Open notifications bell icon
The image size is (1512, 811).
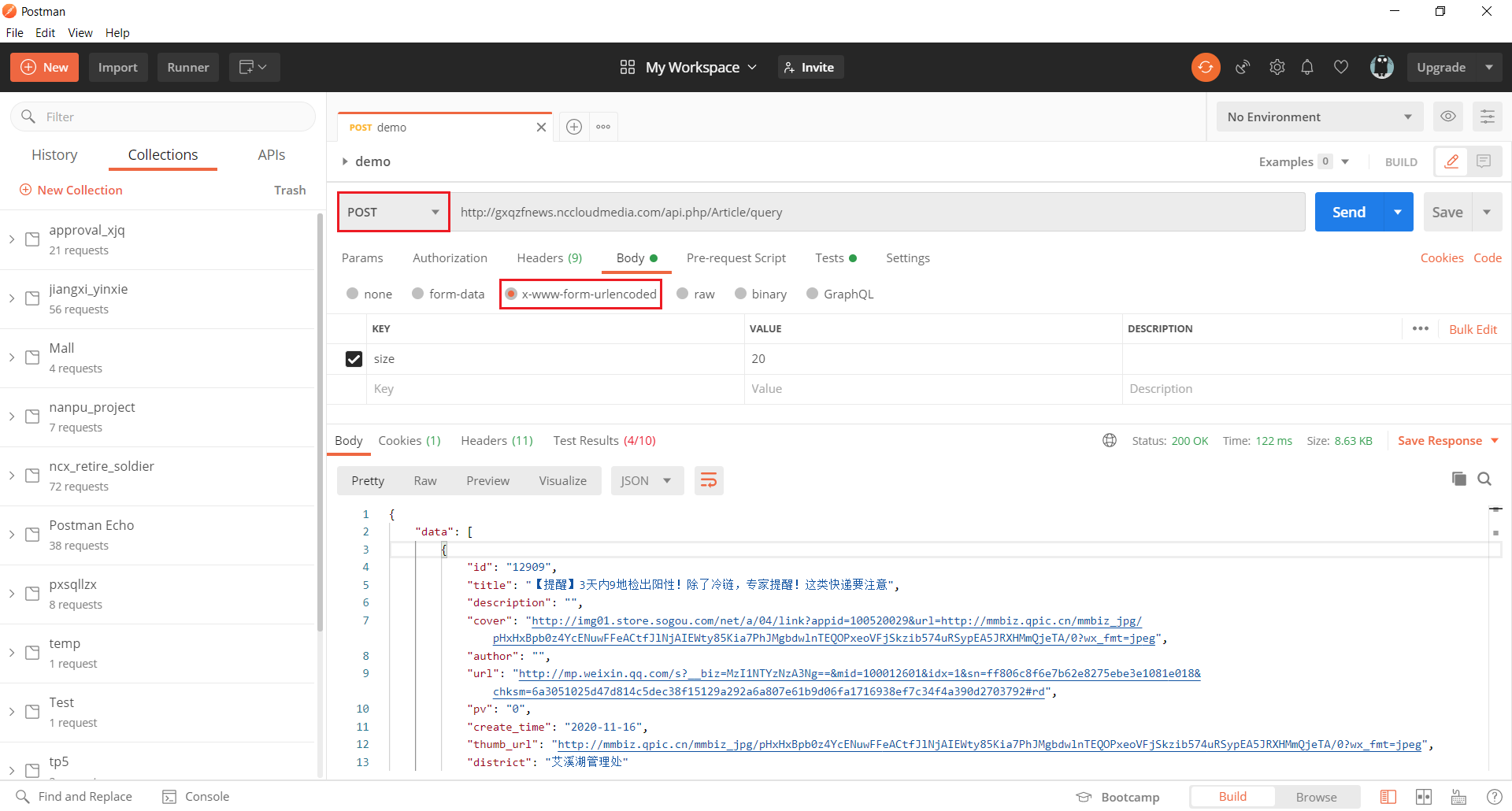[1307, 68]
